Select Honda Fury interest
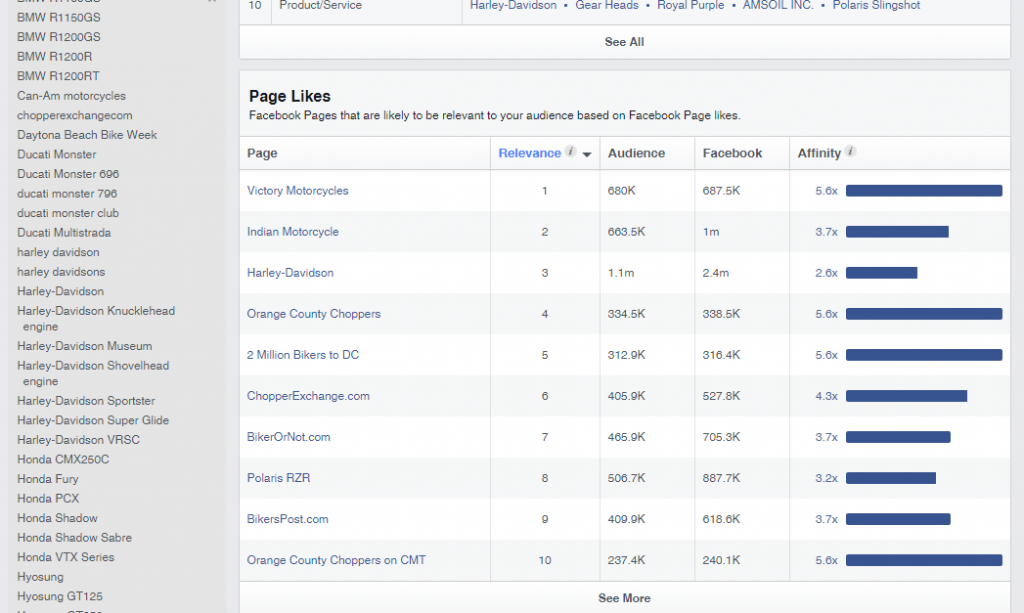 coord(48,479)
